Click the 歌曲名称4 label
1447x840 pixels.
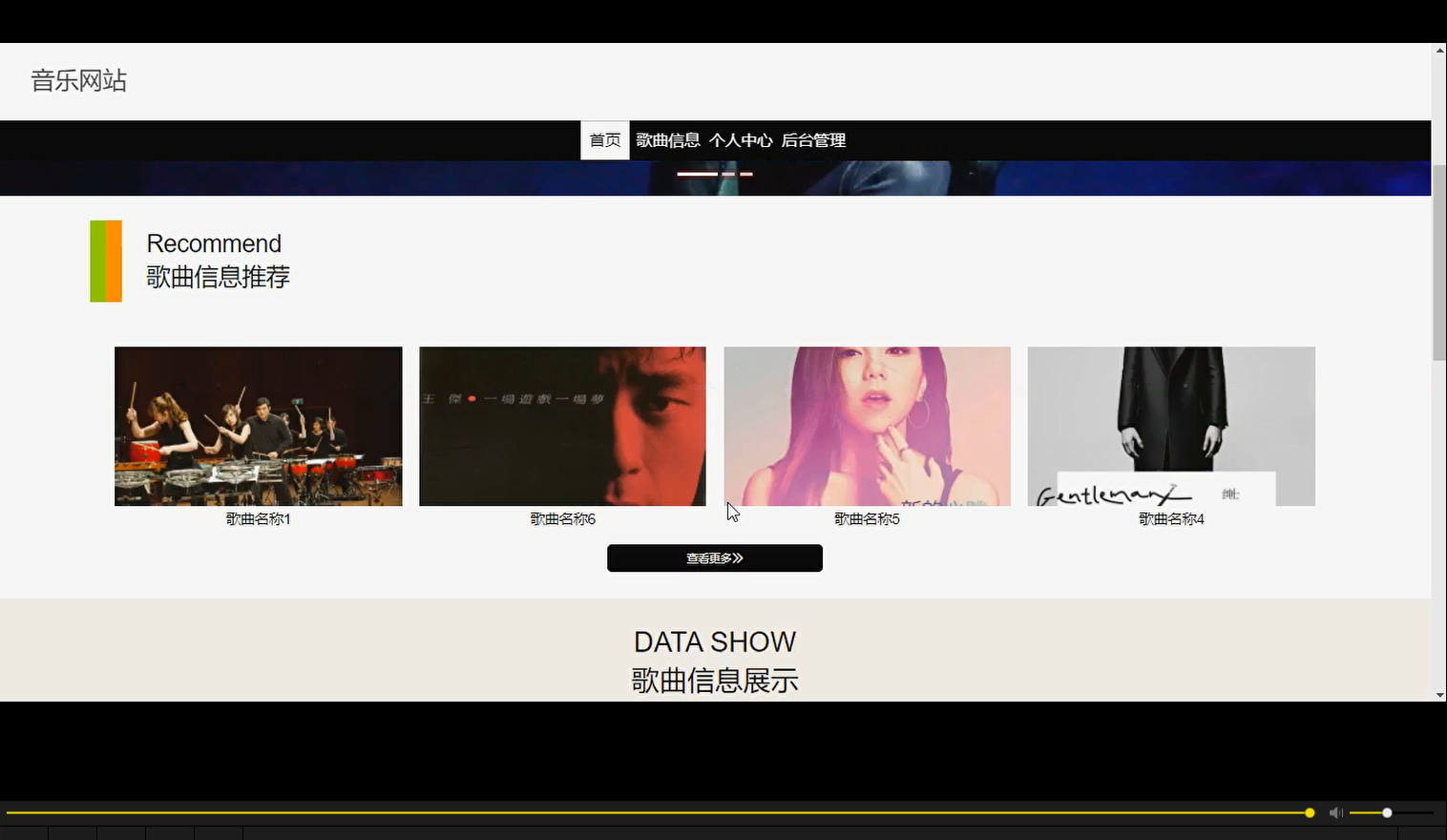point(1171,519)
